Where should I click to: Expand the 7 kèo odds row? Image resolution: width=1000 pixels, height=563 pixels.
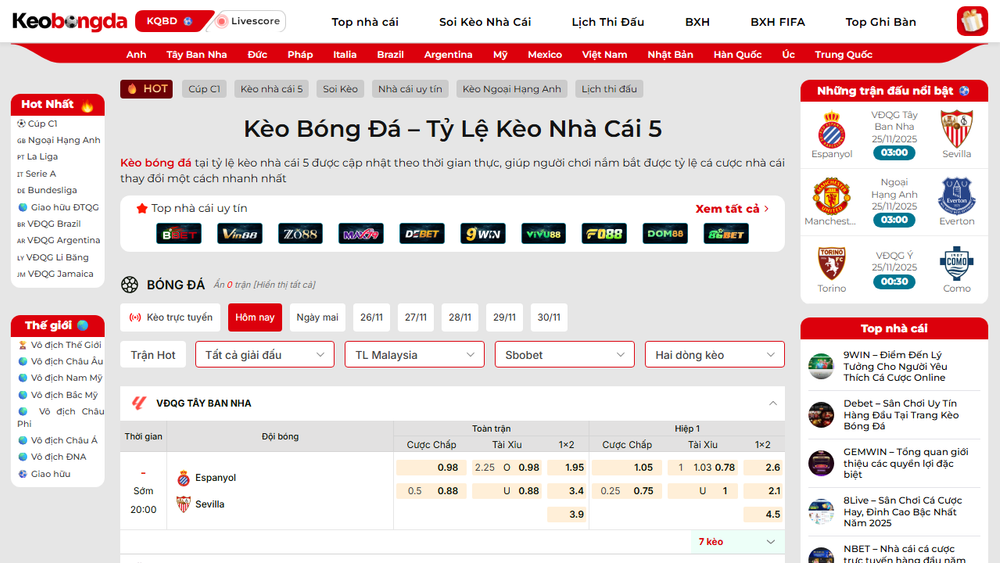click(x=738, y=541)
